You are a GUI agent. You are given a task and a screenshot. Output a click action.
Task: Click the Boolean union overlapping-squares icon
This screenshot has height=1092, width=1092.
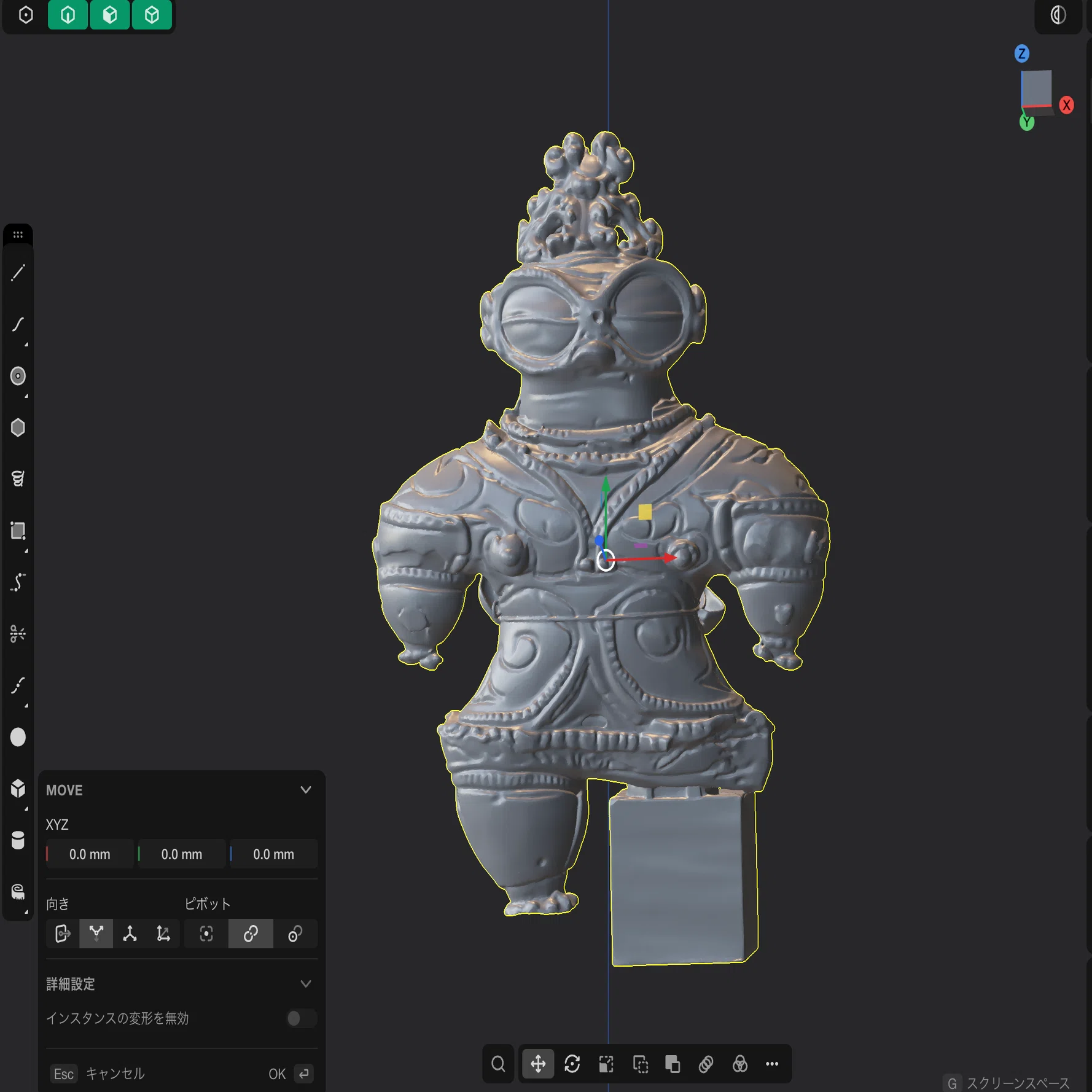673,1064
